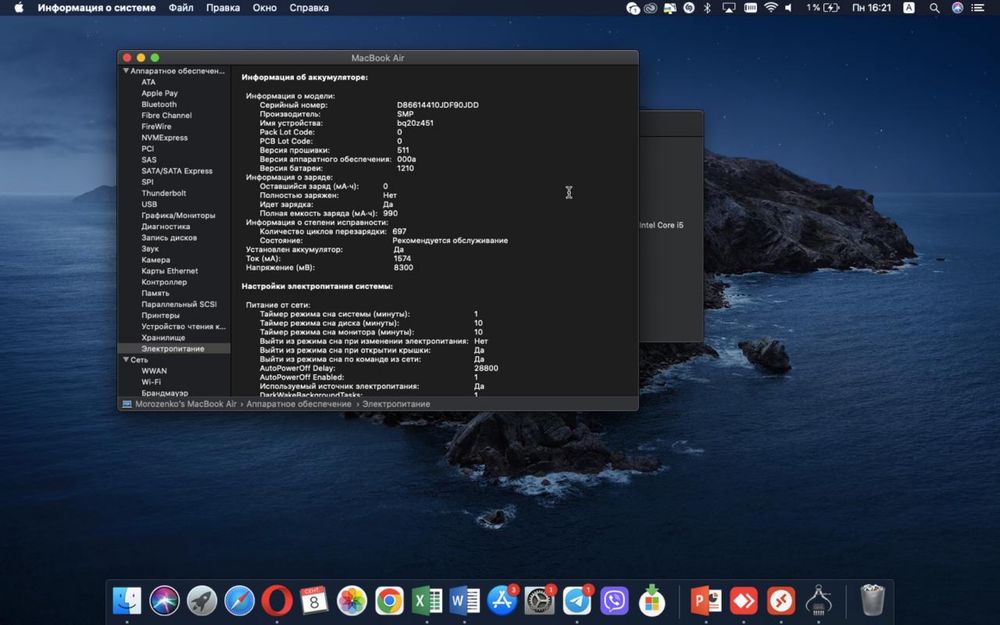Open System Preferences gear in dock
Screen dimensions: 1000x625
[540, 601]
